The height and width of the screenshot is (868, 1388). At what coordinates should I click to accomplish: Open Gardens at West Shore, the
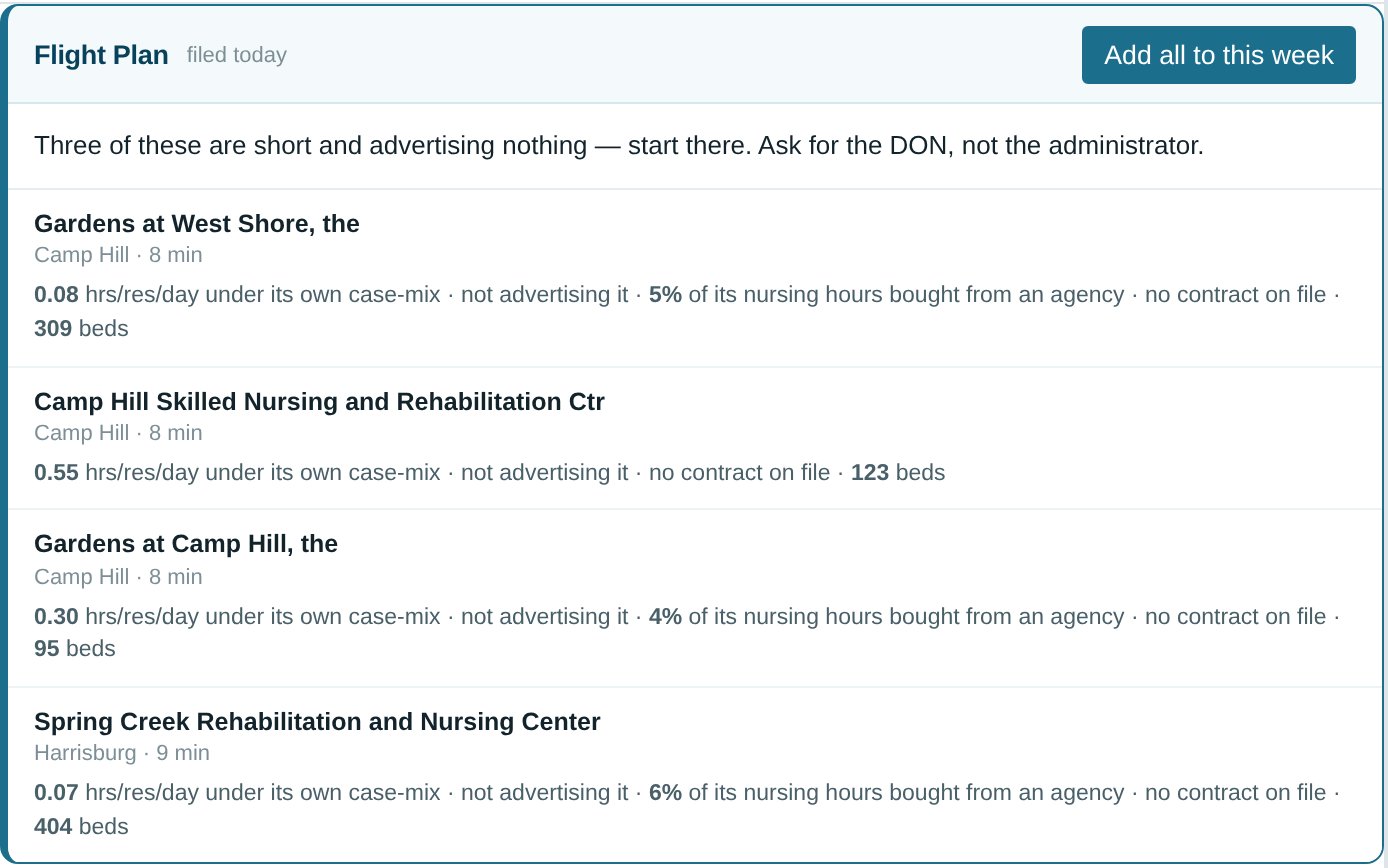(197, 223)
